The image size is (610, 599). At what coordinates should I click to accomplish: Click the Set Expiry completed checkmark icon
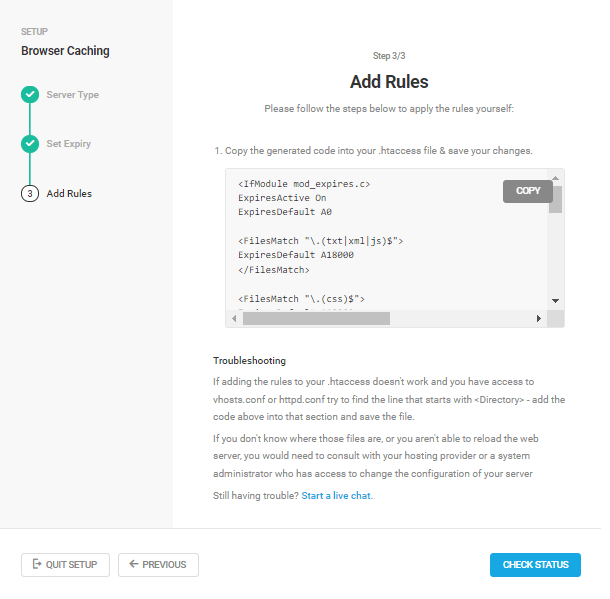[30, 144]
